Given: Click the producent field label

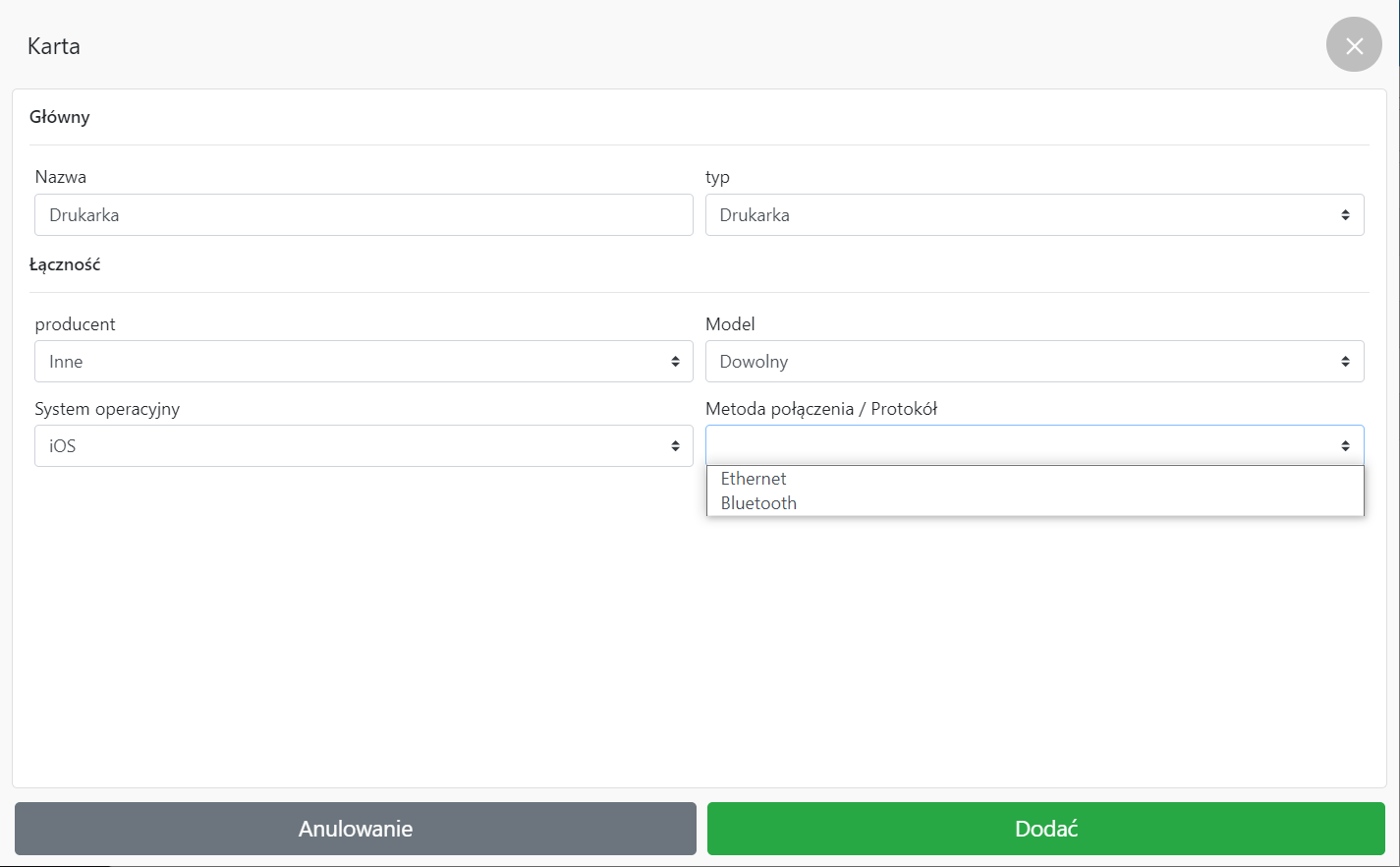Looking at the screenshot, I should click(x=76, y=324).
